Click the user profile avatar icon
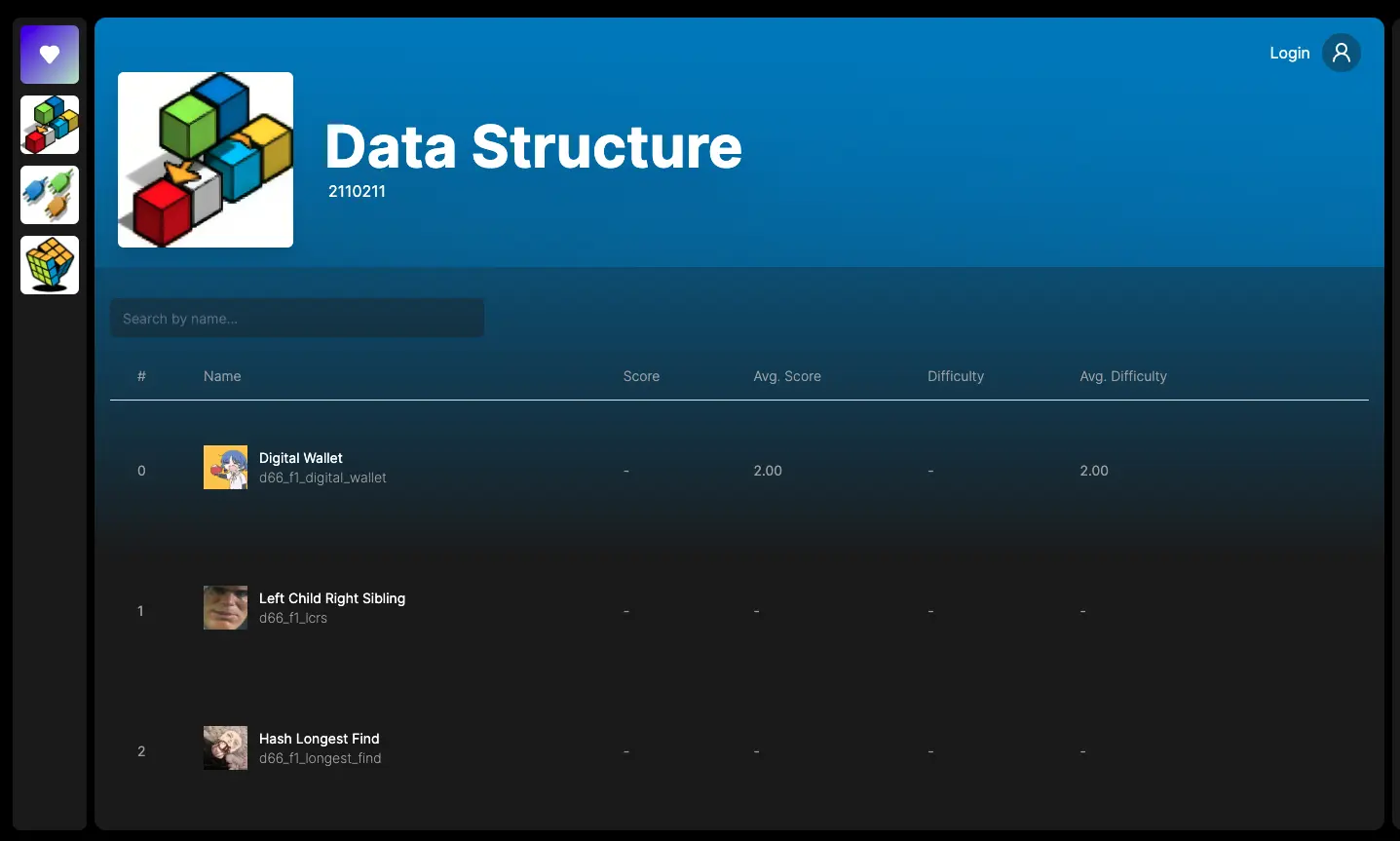The image size is (1400, 841). [x=1341, y=53]
